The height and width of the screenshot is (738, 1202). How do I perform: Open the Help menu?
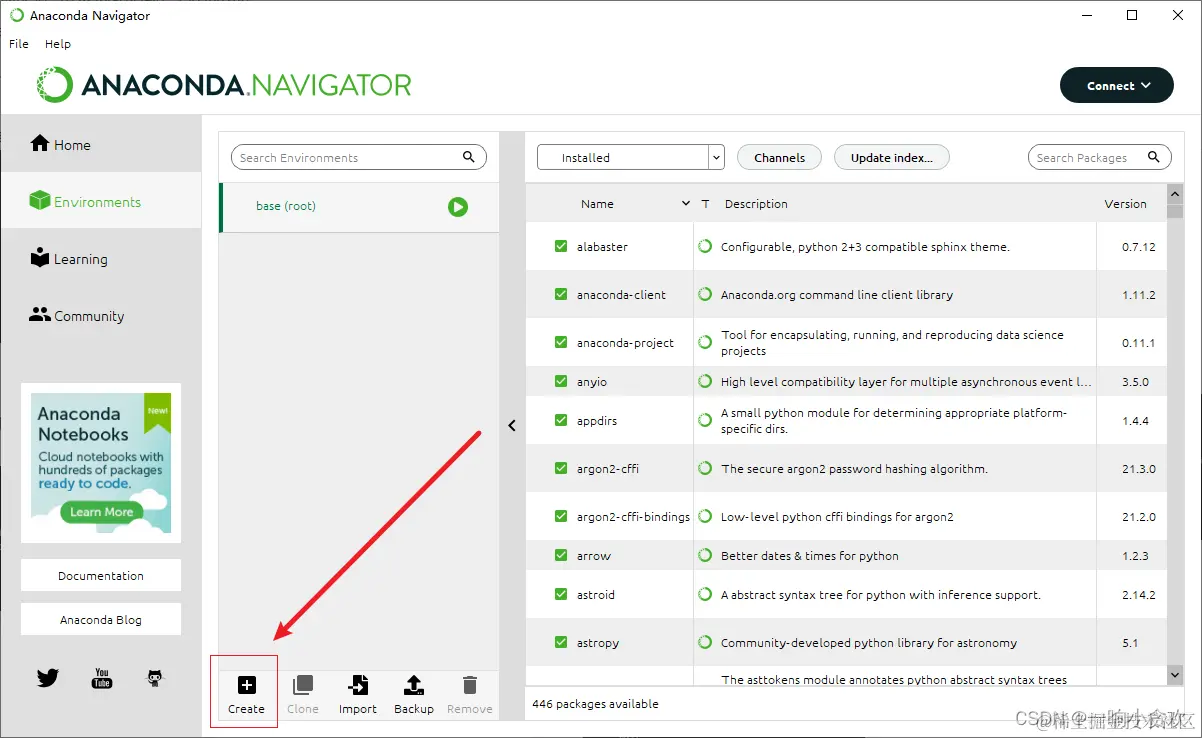(x=58, y=44)
